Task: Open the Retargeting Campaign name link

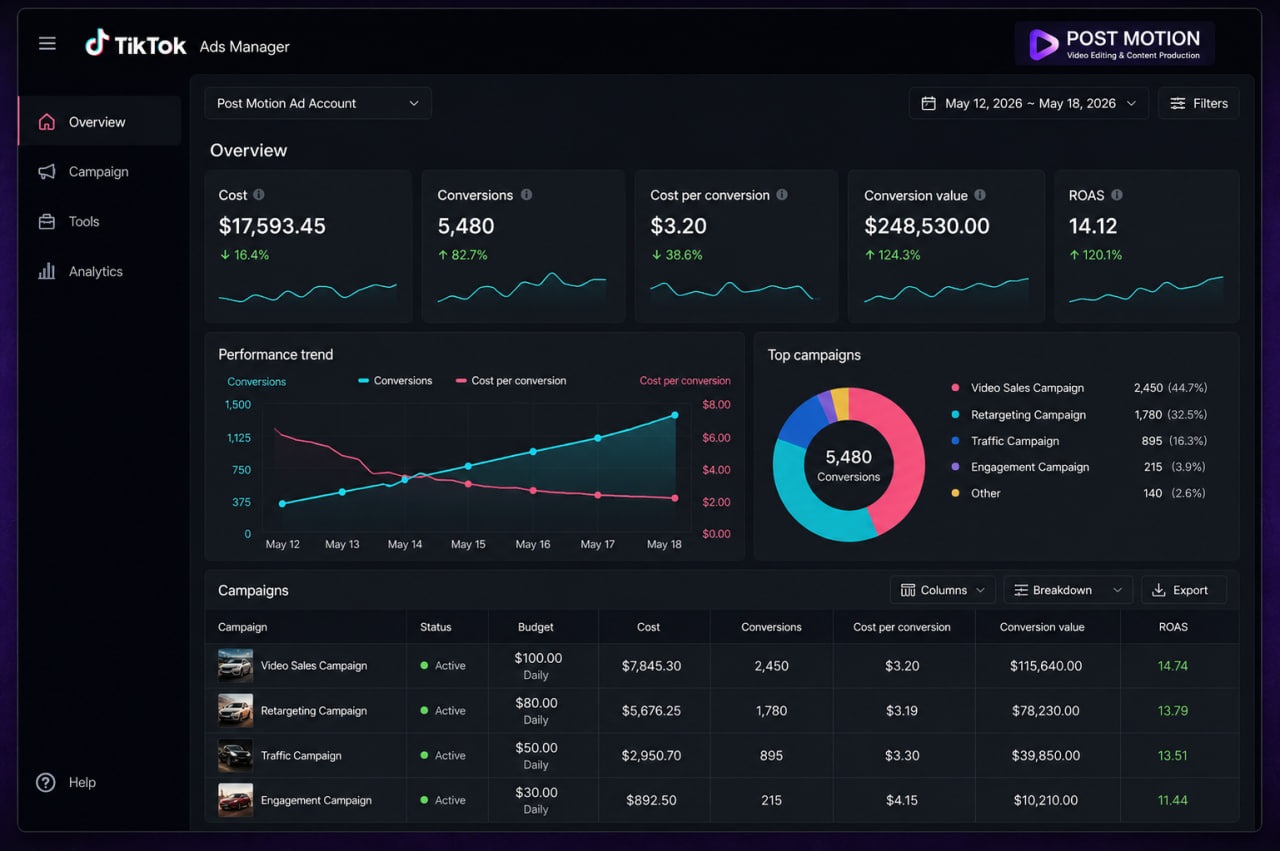Action: pos(314,710)
